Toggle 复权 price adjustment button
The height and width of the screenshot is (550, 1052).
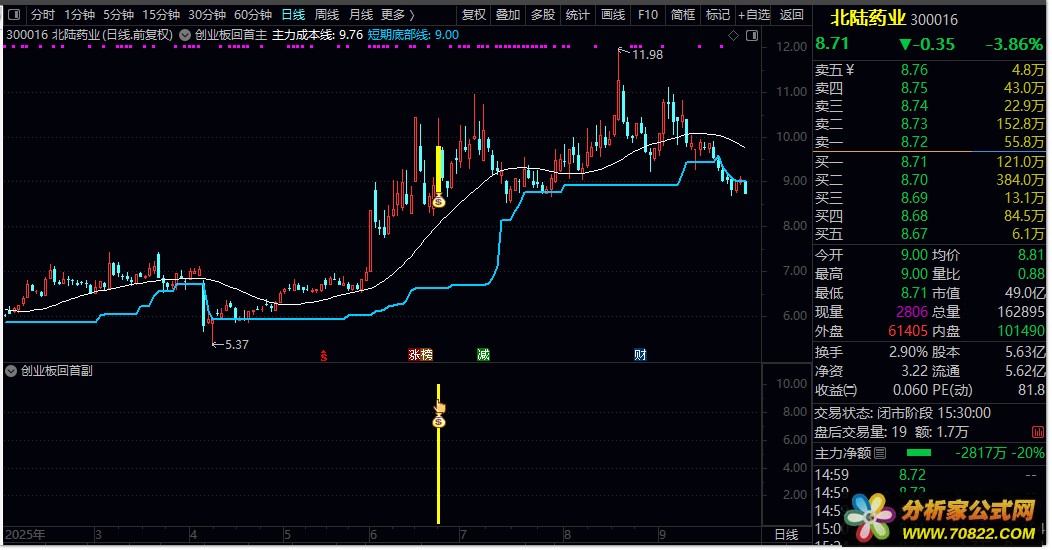coord(474,15)
